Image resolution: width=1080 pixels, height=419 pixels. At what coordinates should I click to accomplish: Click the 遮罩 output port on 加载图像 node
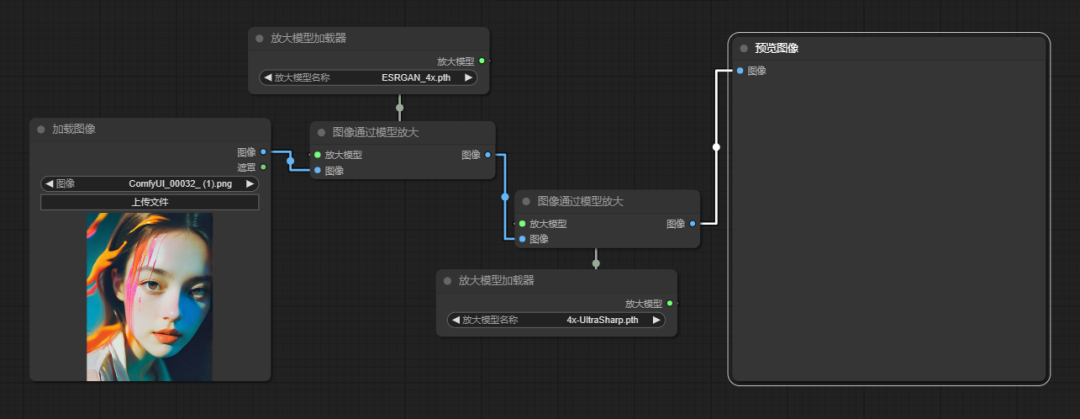pyautogui.click(x=263, y=167)
